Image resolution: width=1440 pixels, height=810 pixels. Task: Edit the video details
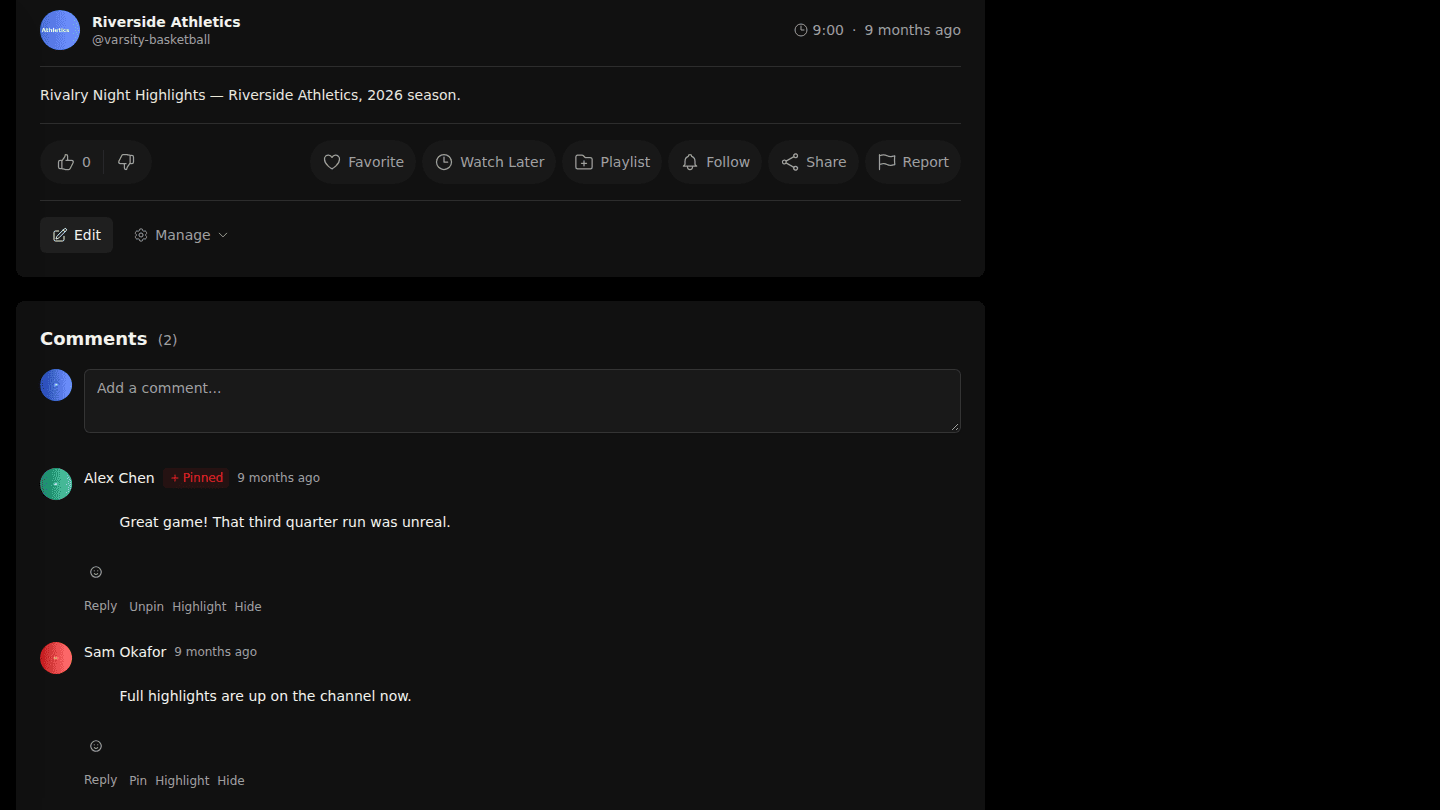(76, 235)
